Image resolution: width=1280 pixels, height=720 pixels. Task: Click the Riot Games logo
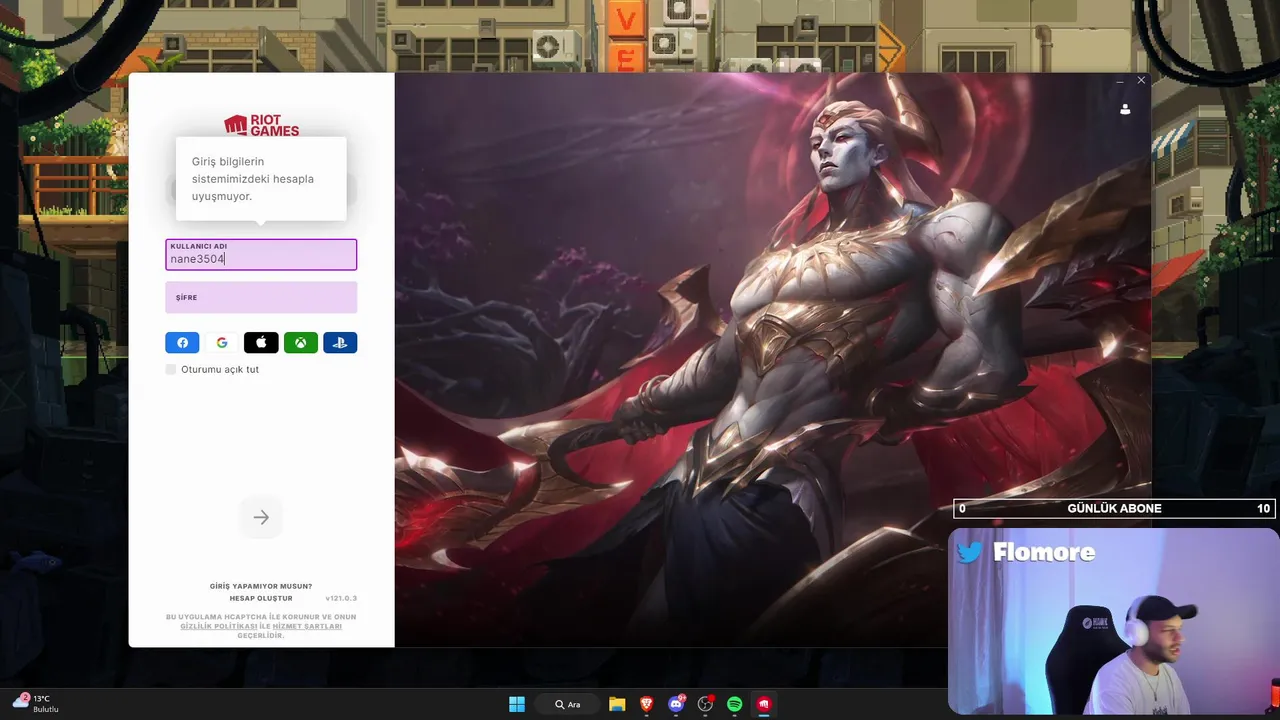261,125
